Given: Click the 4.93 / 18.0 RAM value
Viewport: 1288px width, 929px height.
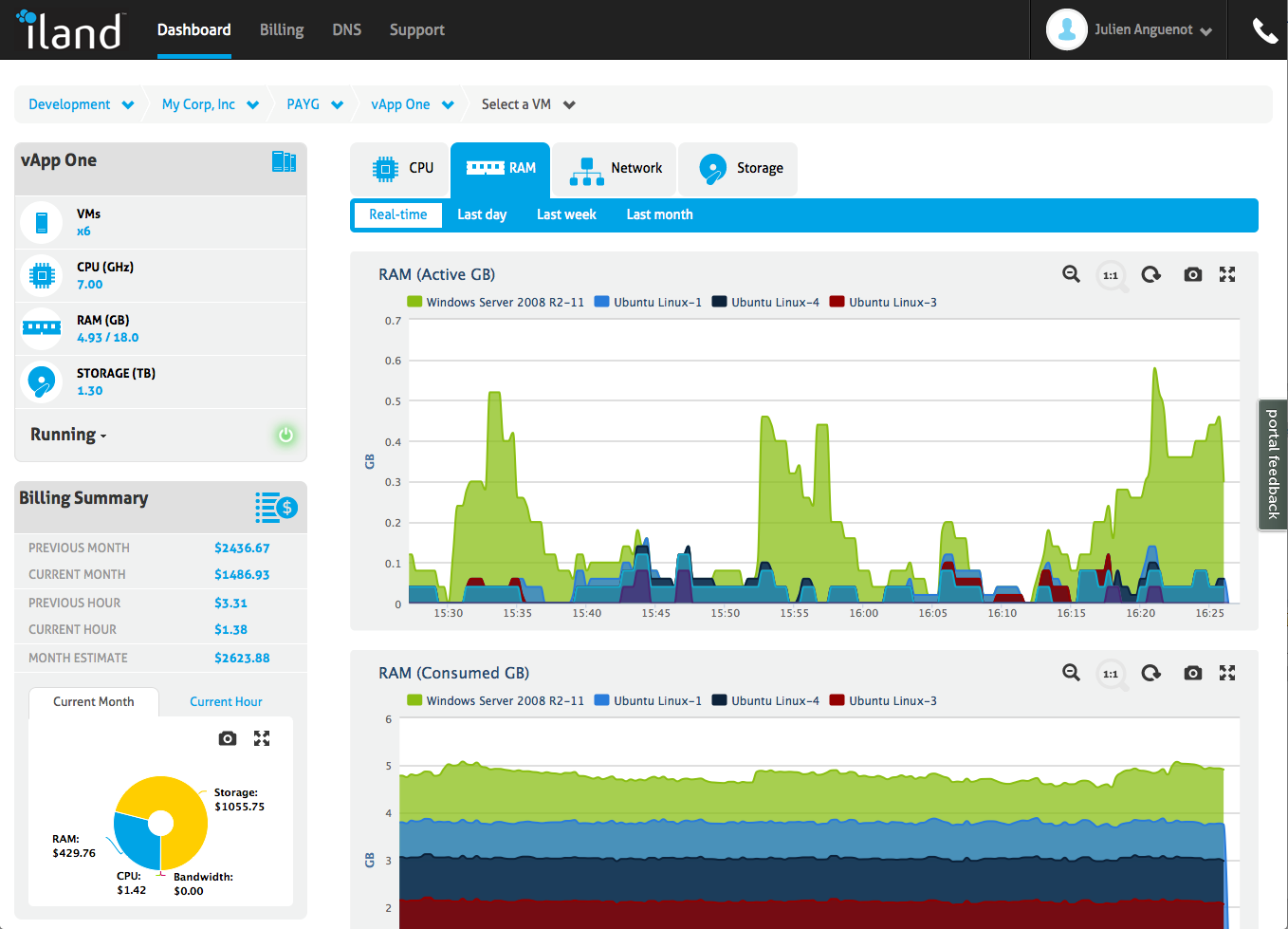Looking at the screenshot, I should pyautogui.click(x=108, y=338).
